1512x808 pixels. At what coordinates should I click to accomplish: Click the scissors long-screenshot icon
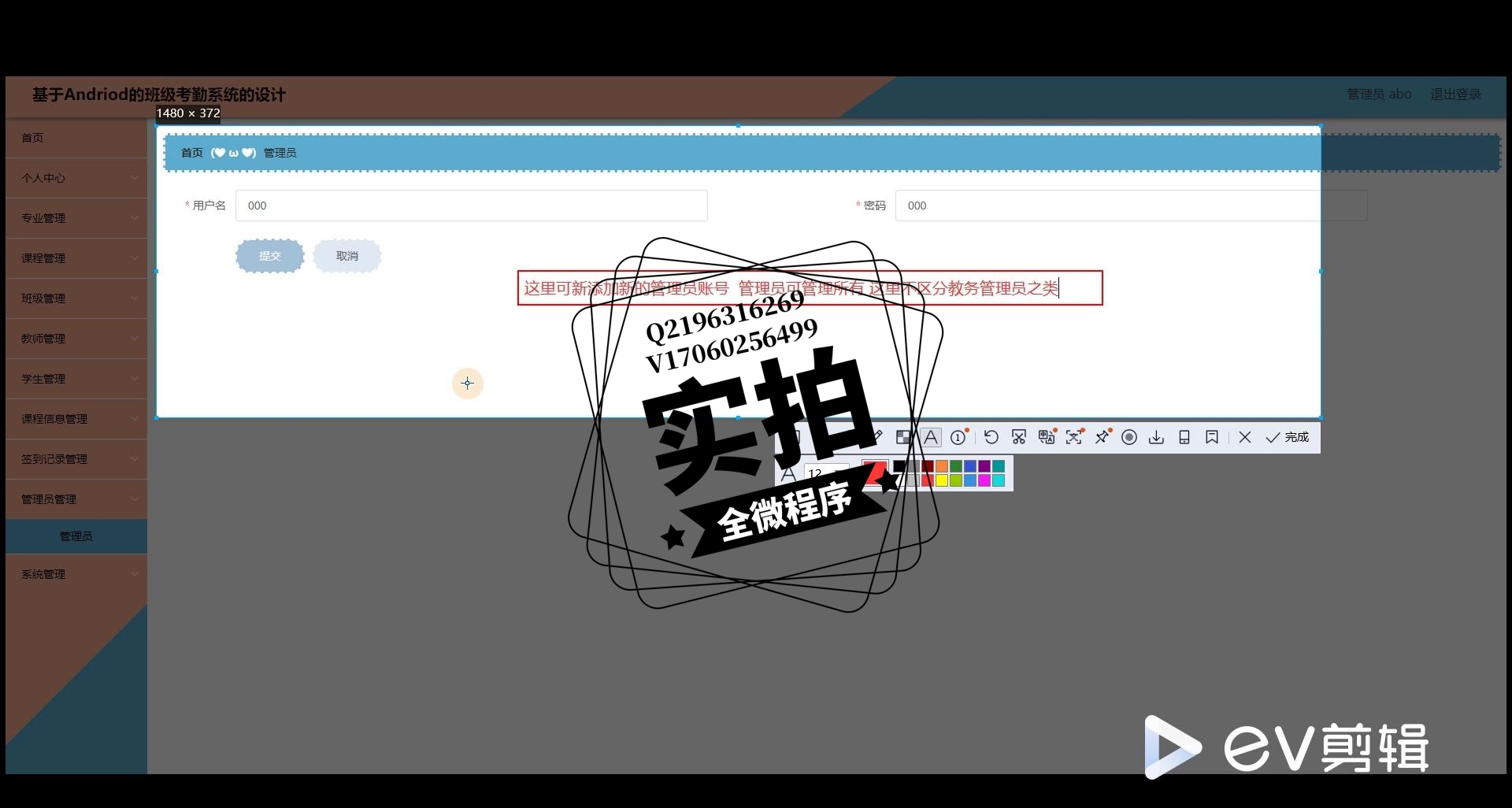pyautogui.click(x=1019, y=437)
